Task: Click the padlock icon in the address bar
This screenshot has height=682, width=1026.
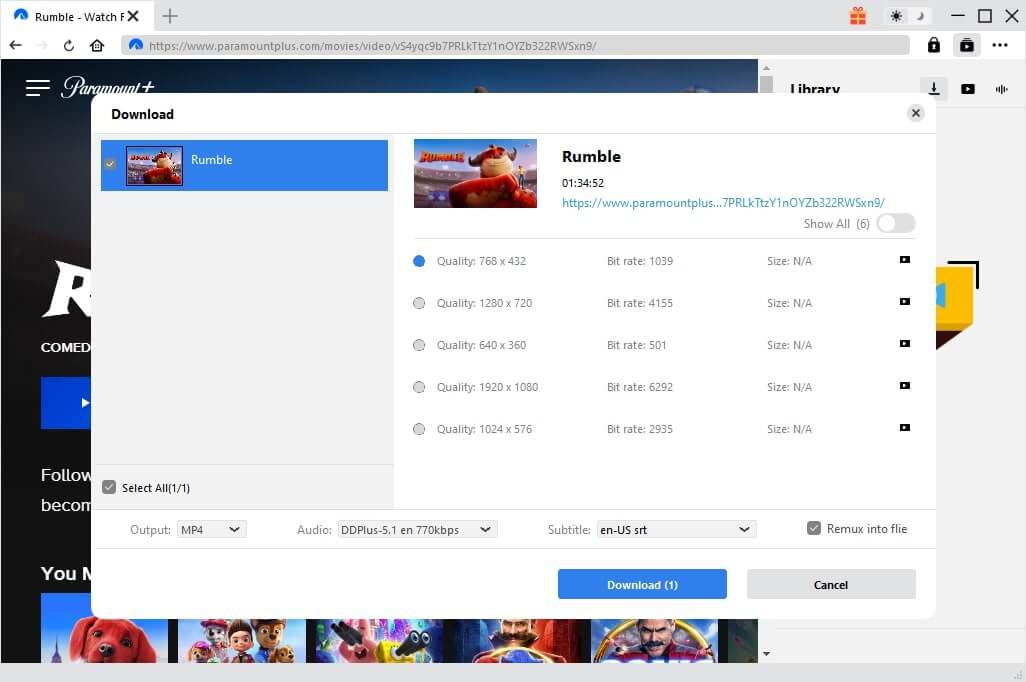Action: coord(933,45)
